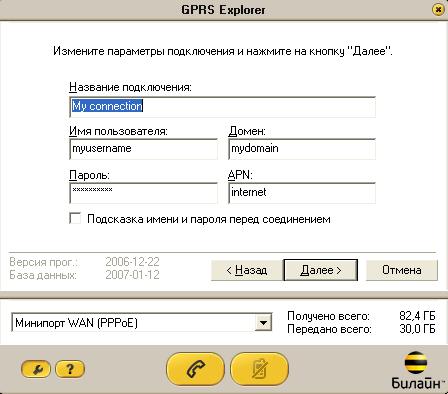This screenshot has height=394, width=448.
Task: Click the label APN:
Action: click(x=240, y=175)
